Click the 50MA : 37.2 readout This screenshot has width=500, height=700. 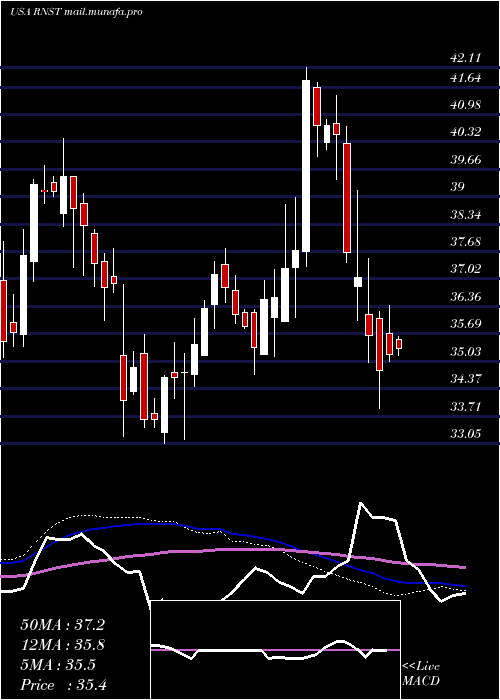coord(62,625)
